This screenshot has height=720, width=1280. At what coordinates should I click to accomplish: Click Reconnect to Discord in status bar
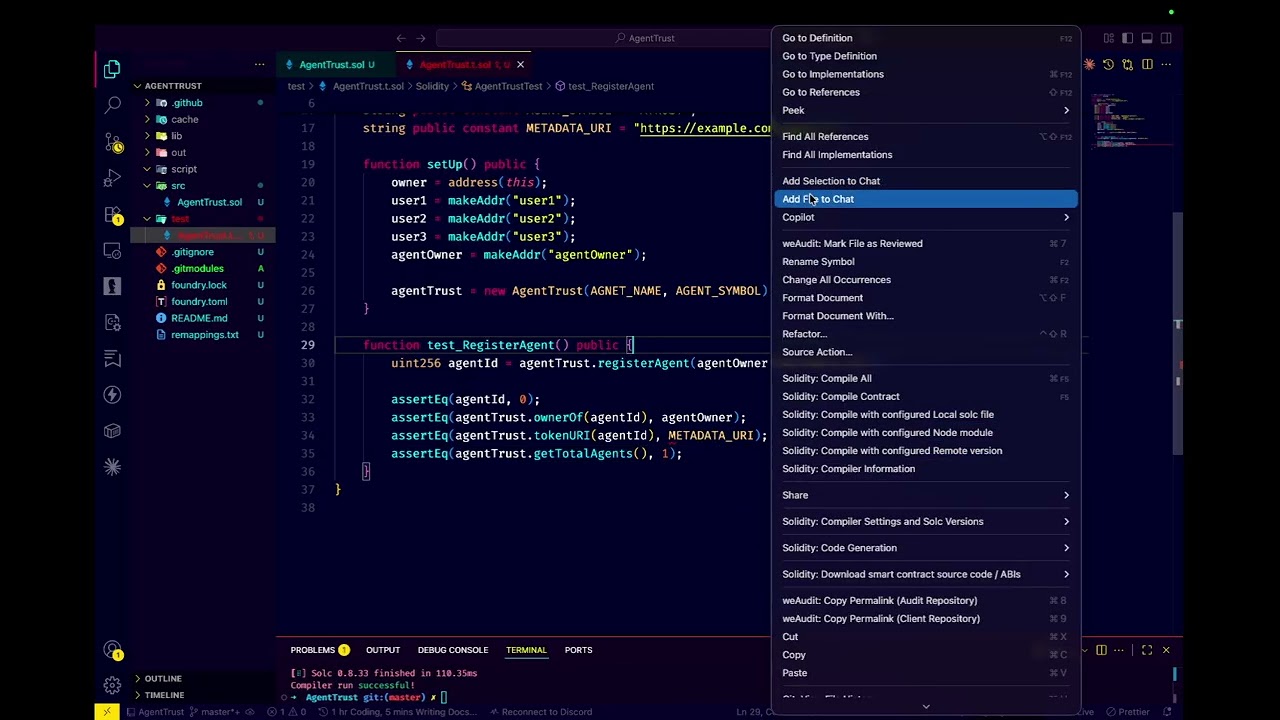(x=540, y=712)
